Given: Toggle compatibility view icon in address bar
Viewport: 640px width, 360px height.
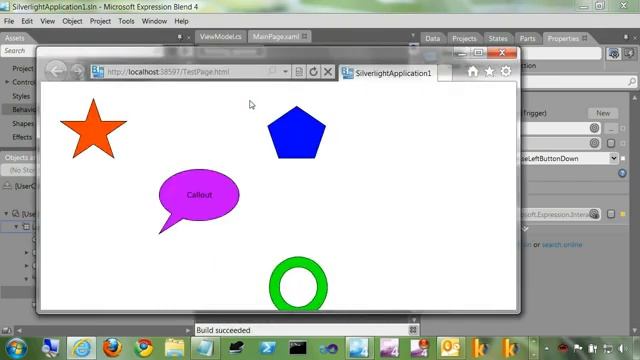Looking at the screenshot, I should point(299,72).
